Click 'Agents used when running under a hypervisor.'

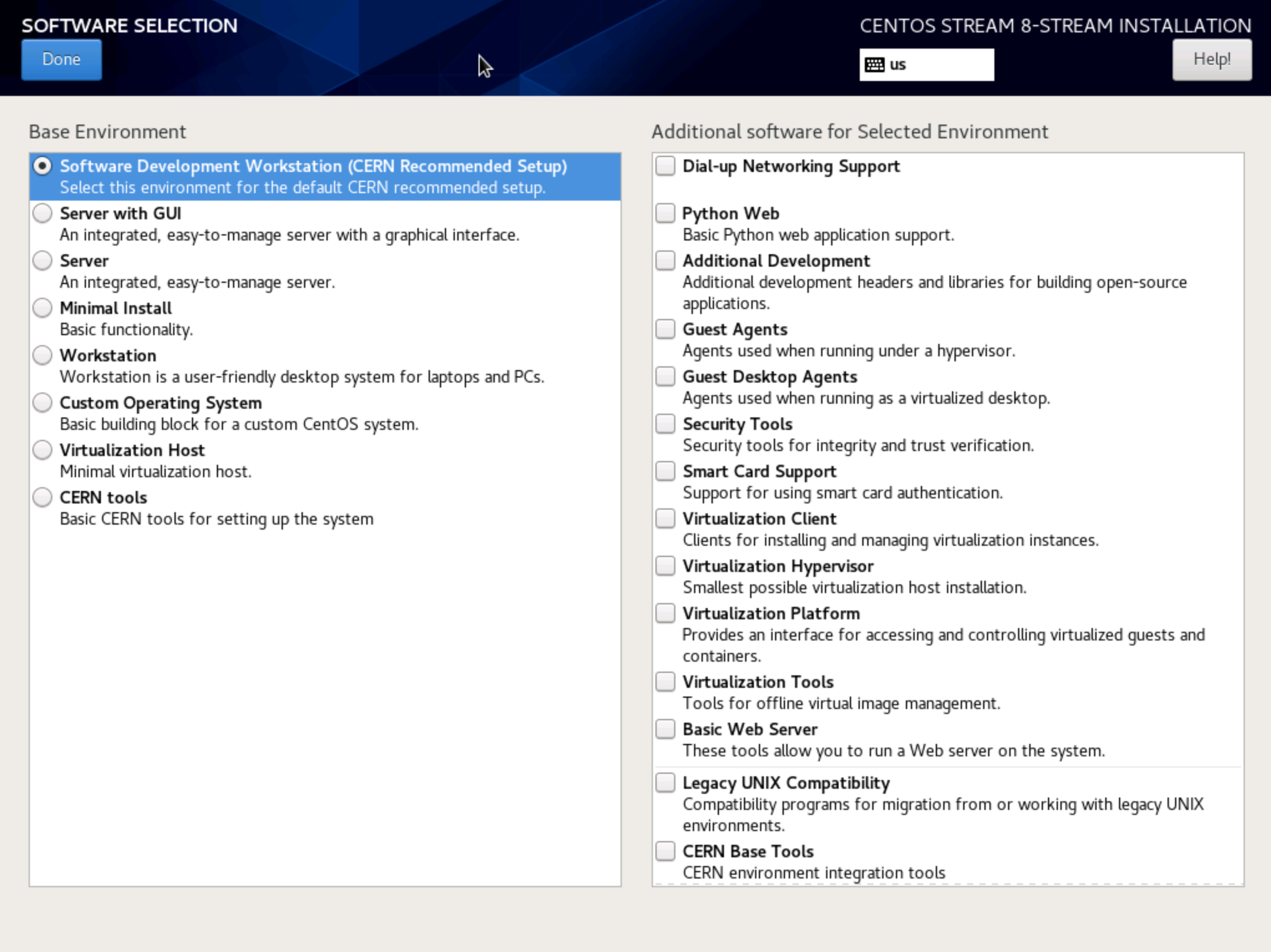[x=849, y=351]
